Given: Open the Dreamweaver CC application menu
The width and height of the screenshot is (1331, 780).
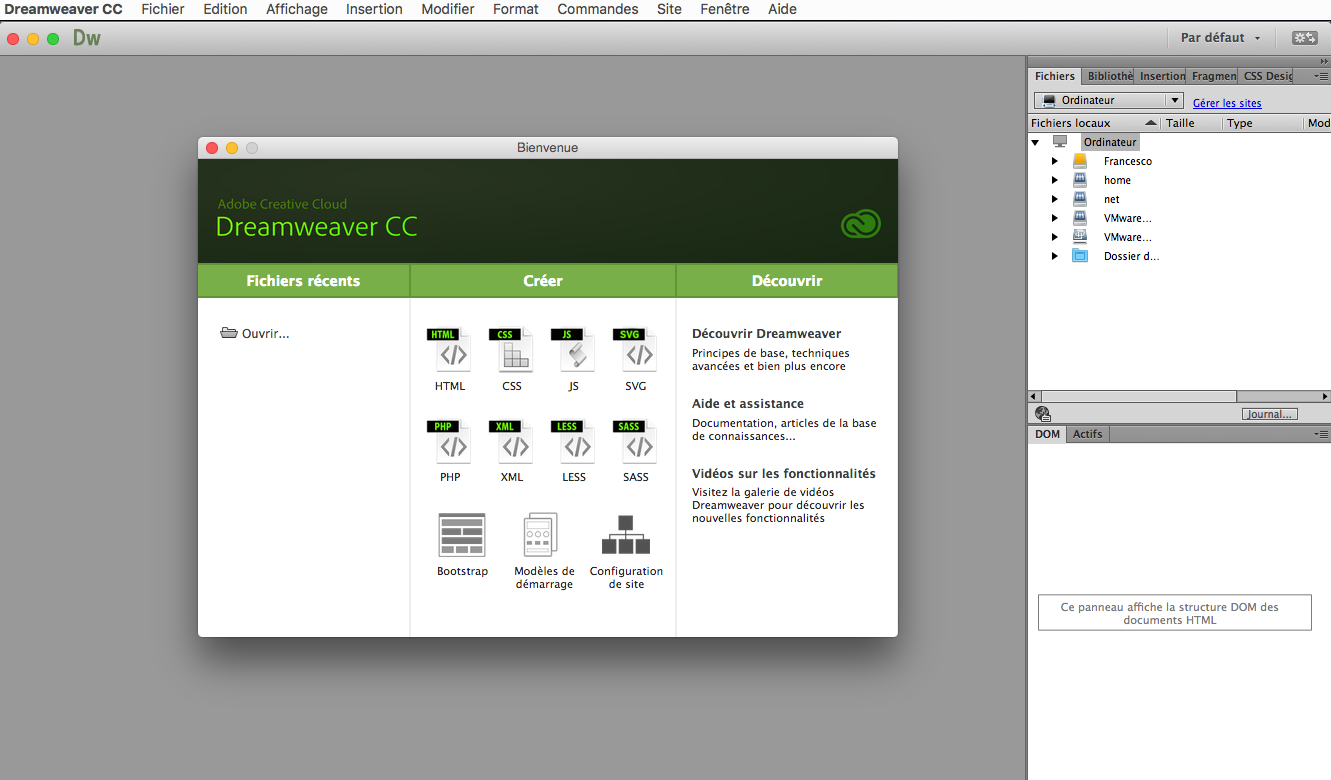Looking at the screenshot, I should 64,9.
